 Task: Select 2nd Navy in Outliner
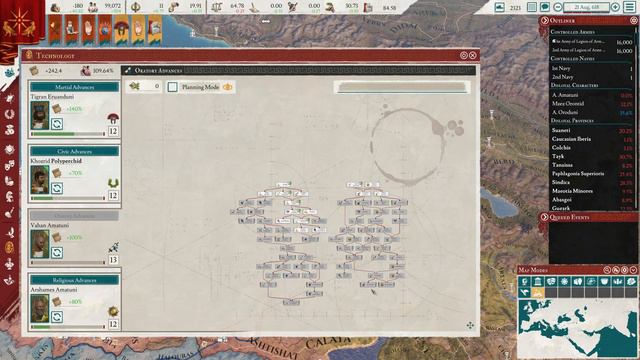[x=591, y=77]
